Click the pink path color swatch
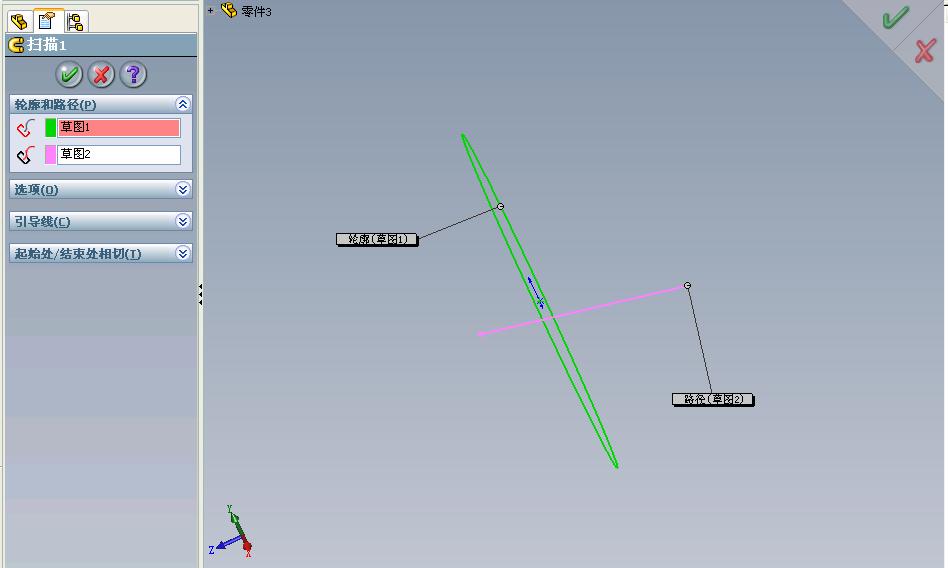The height and width of the screenshot is (568, 948). pos(50,155)
